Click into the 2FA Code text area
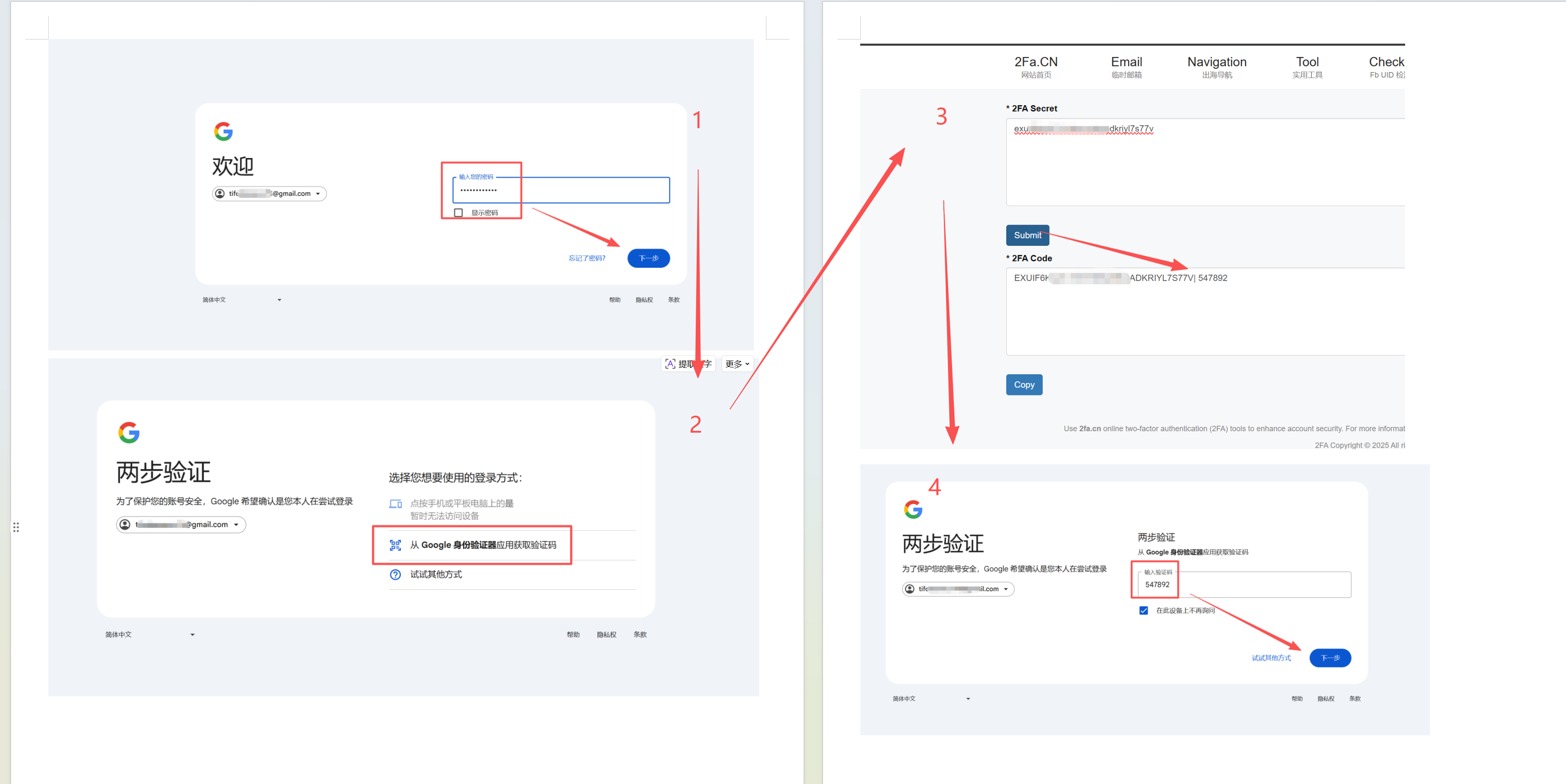Viewport: 1566px width, 784px height. tap(1205, 312)
